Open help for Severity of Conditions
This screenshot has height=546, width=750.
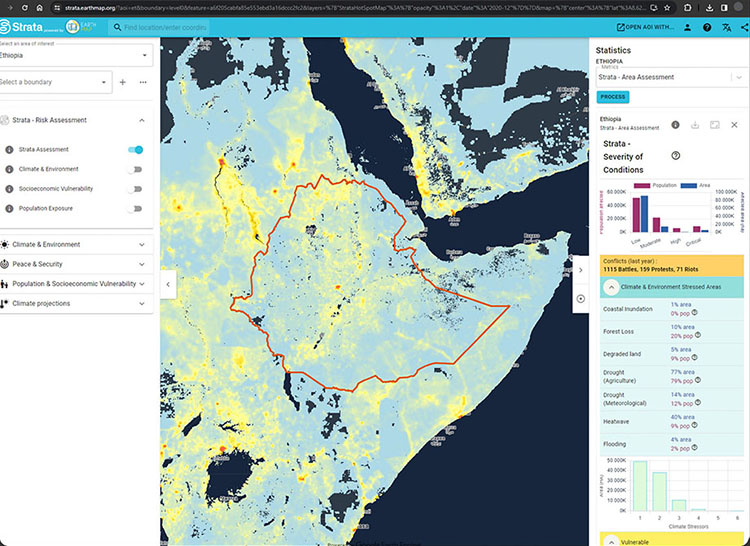click(675, 155)
